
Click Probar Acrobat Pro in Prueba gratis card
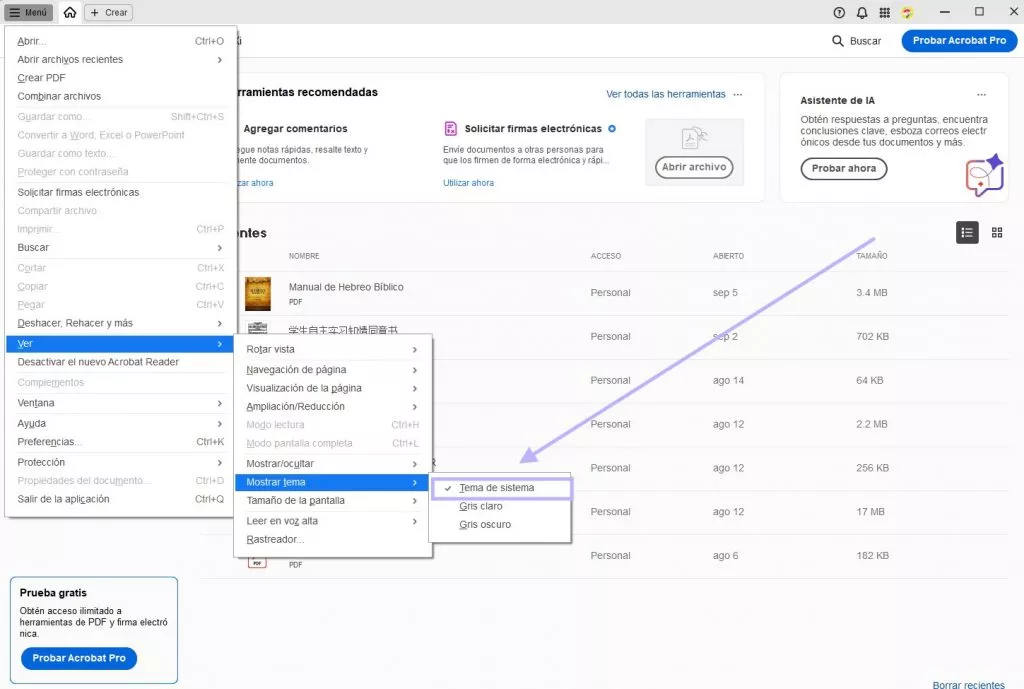click(x=79, y=658)
